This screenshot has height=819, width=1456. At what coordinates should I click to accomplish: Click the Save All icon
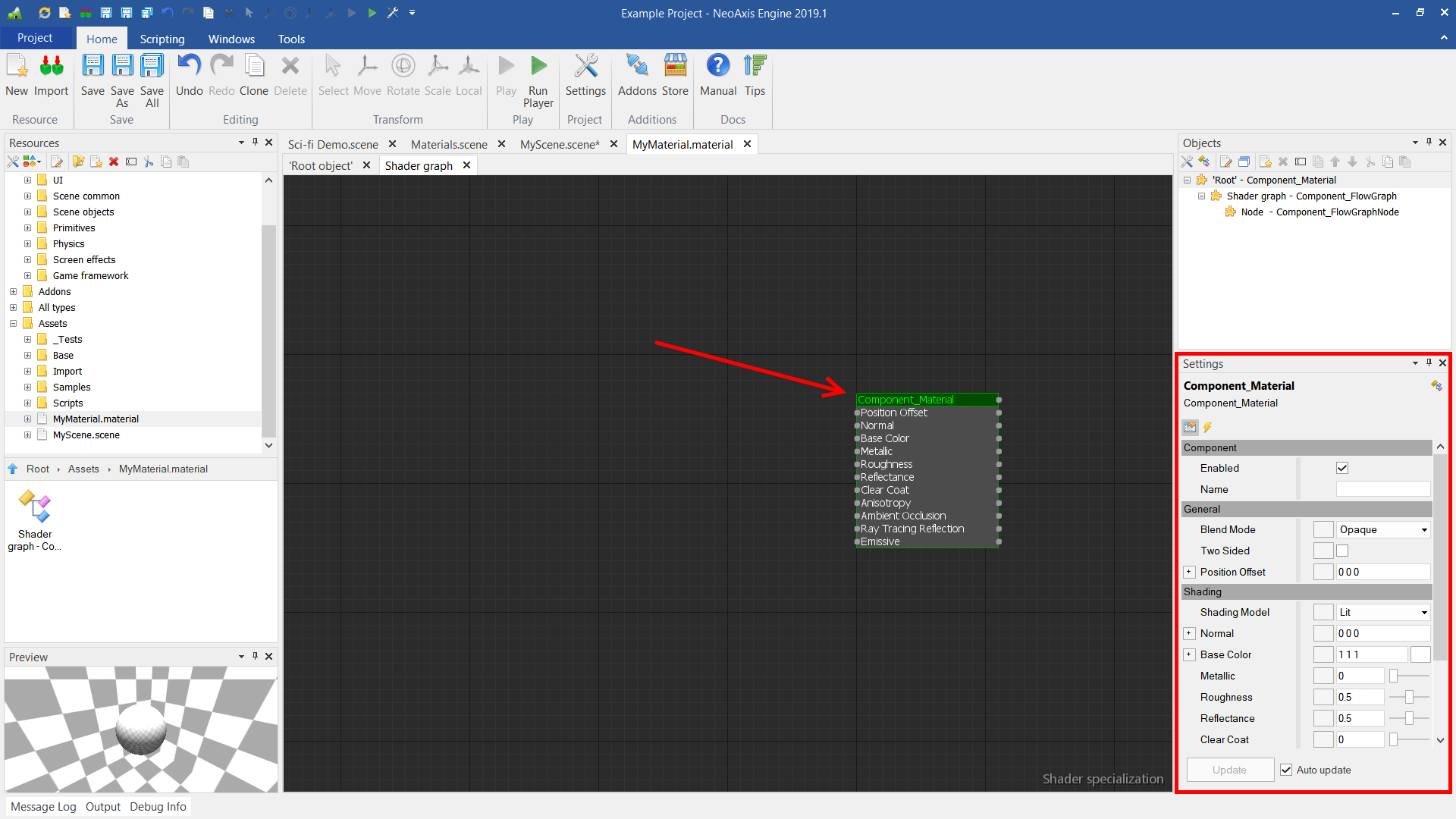(152, 67)
